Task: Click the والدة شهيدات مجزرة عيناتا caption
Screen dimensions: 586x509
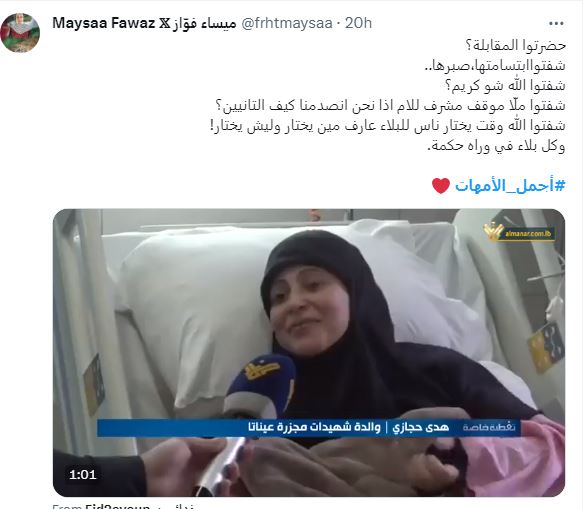Action: (314, 427)
